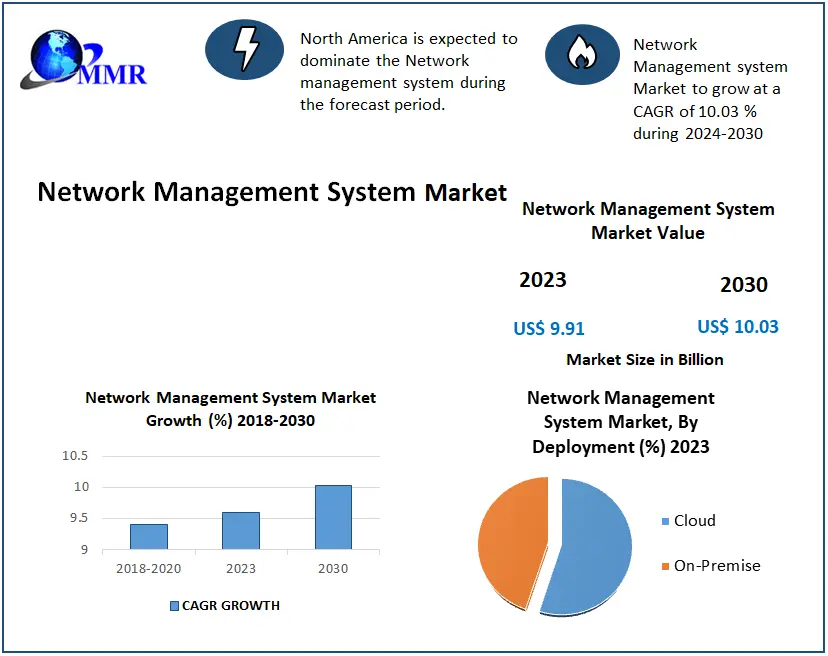Click the lightning bolt icon
Viewport: 828px width, 656px height.
click(x=245, y=50)
